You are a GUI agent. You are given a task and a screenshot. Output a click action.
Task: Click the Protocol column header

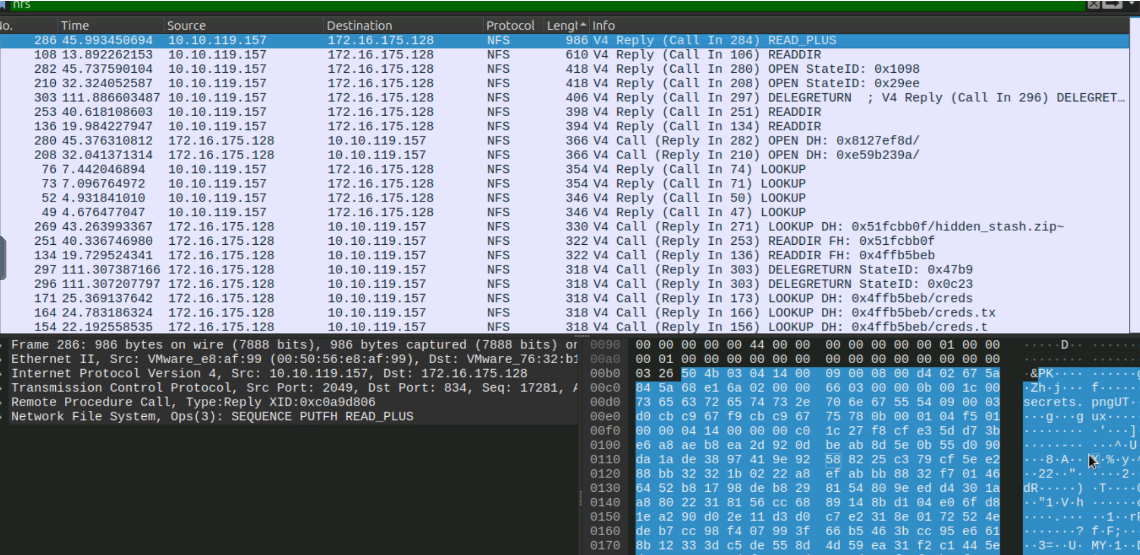[510, 25]
